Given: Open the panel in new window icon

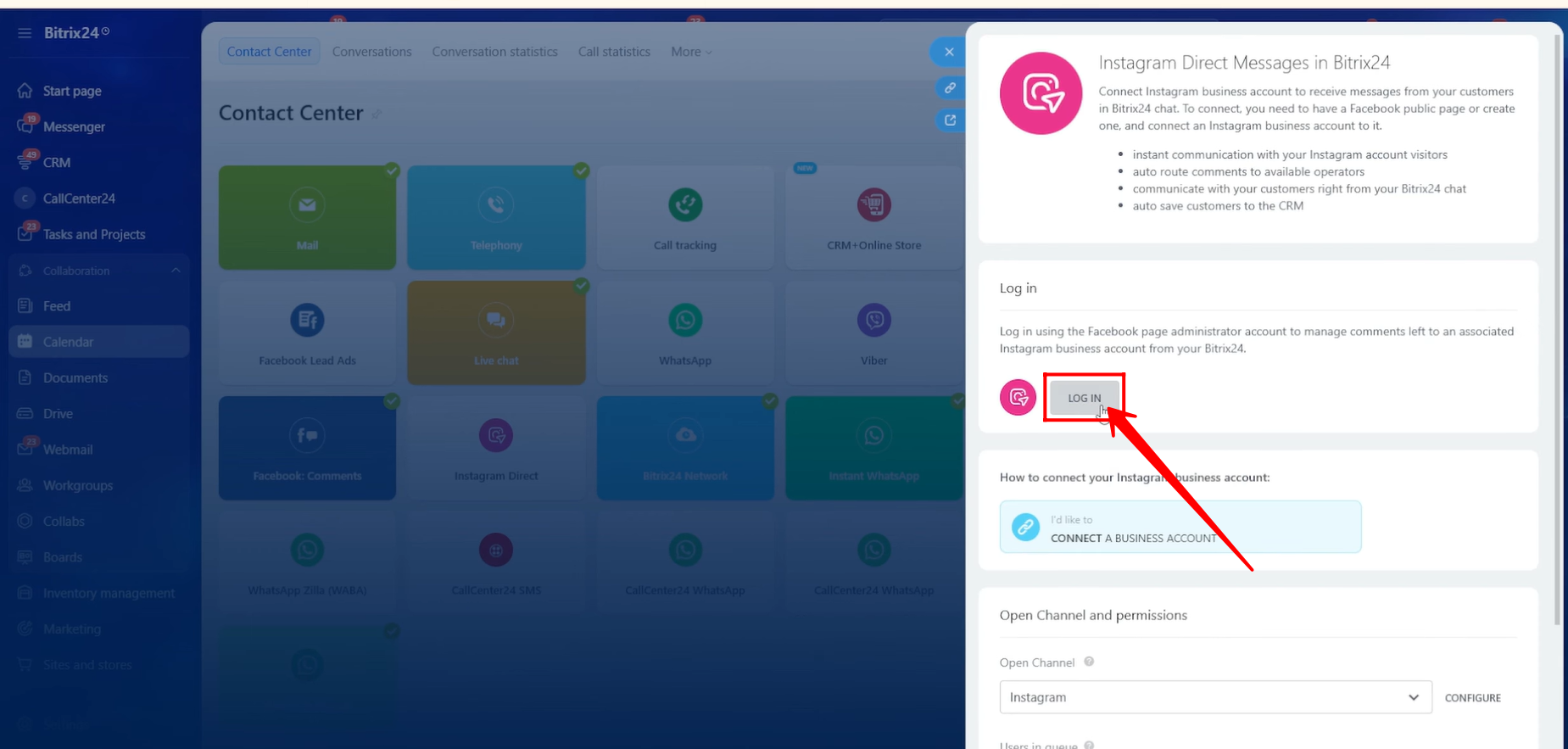Looking at the screenshot, I should 950,120.
